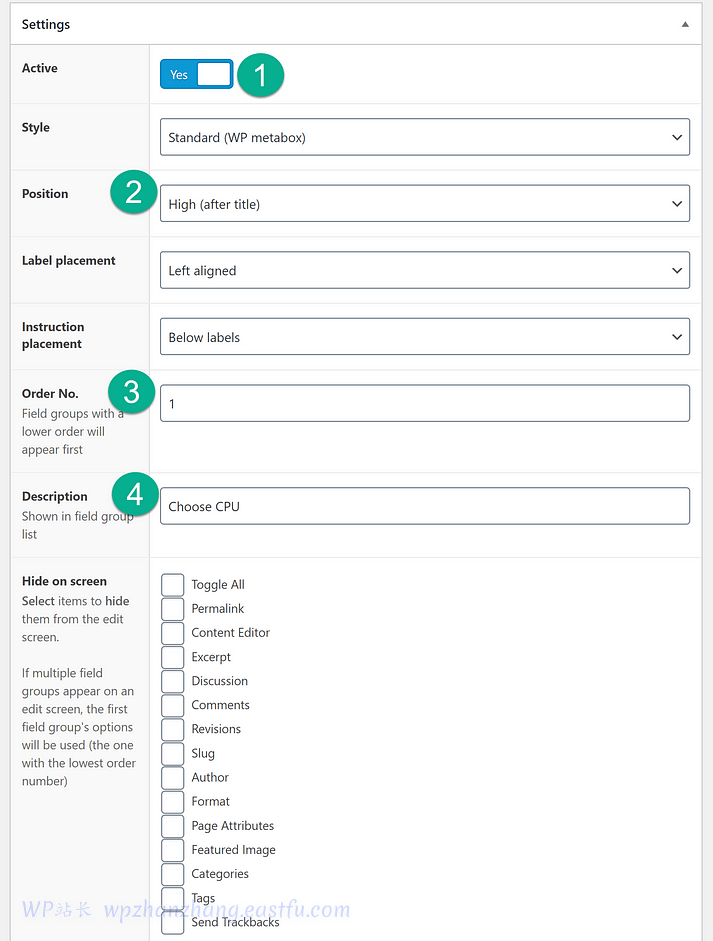
Task: Check the Content Editor checkbox
Action: (x=173, y=633)
